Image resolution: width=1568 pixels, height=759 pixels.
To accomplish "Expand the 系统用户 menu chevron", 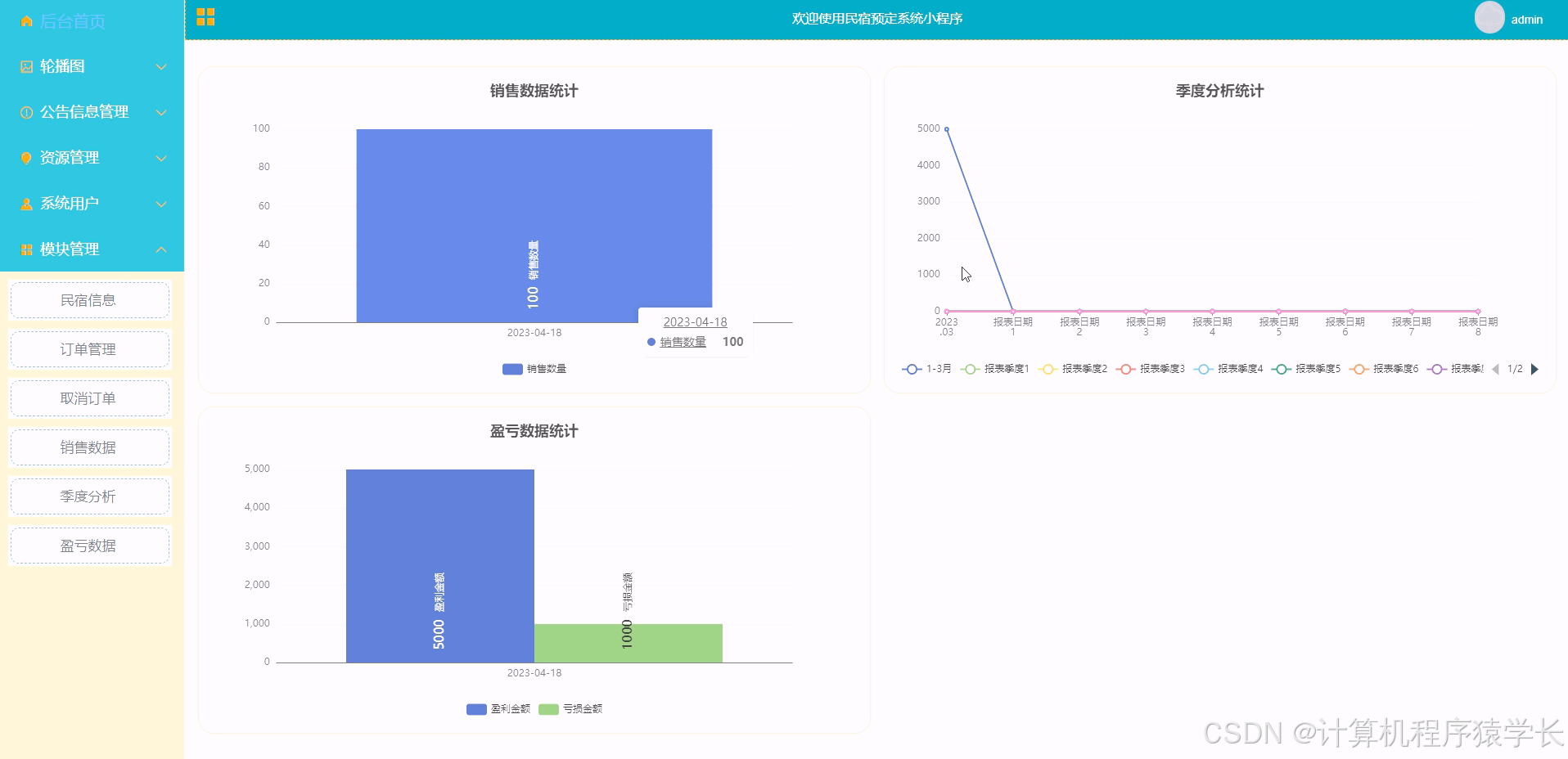I will coord(161,204).
